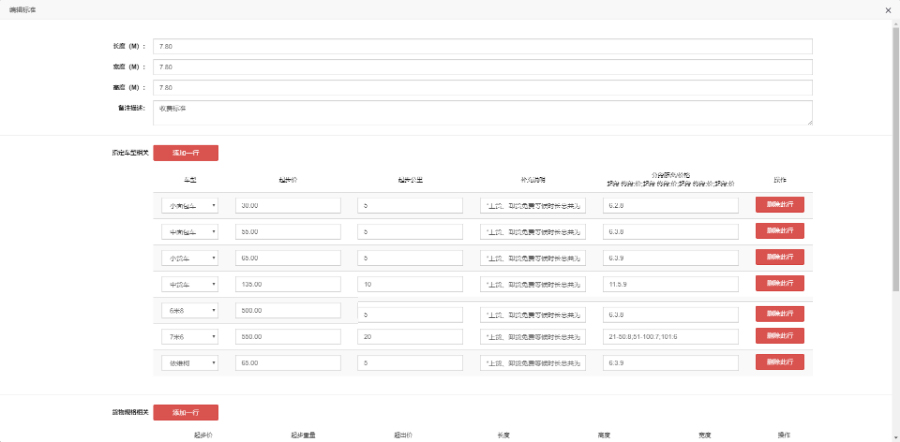Click the dialog's vertical scrollbar

896,158
